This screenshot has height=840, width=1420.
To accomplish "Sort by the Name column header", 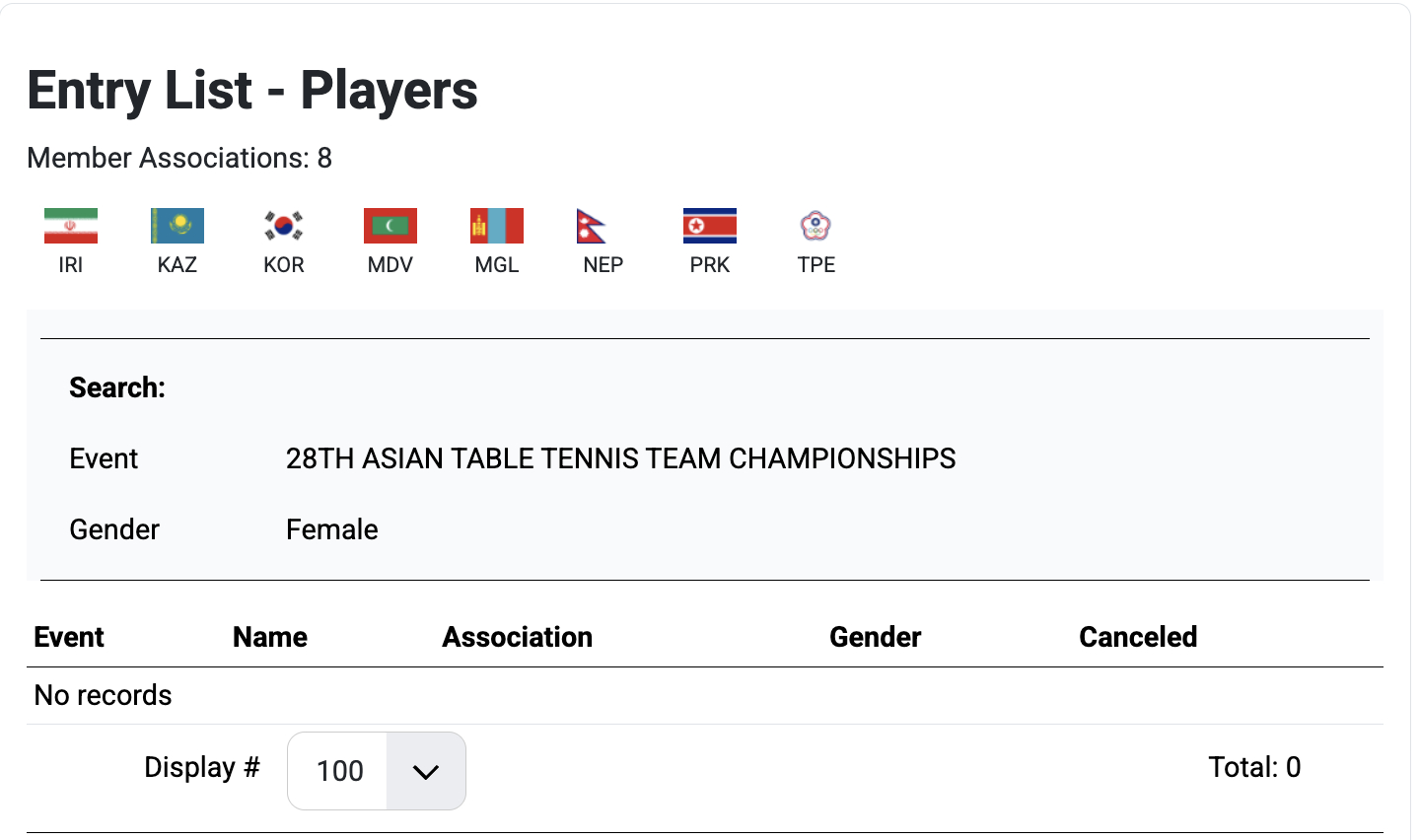I will pos(270,637).
